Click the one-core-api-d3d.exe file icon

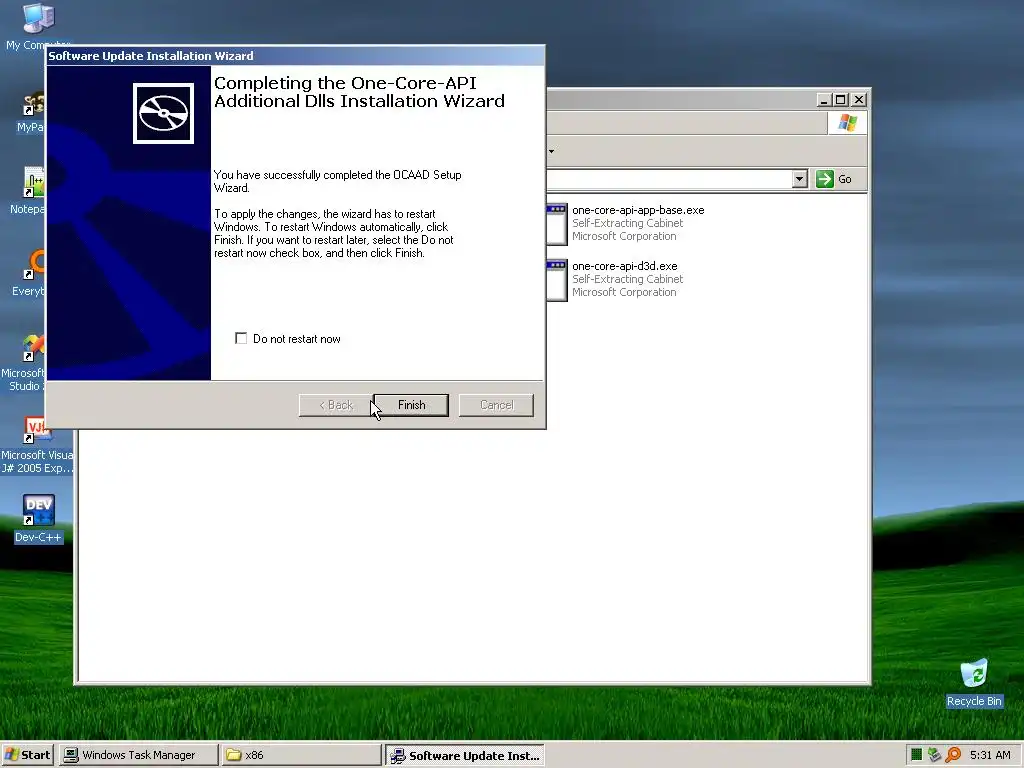point(557,280)
